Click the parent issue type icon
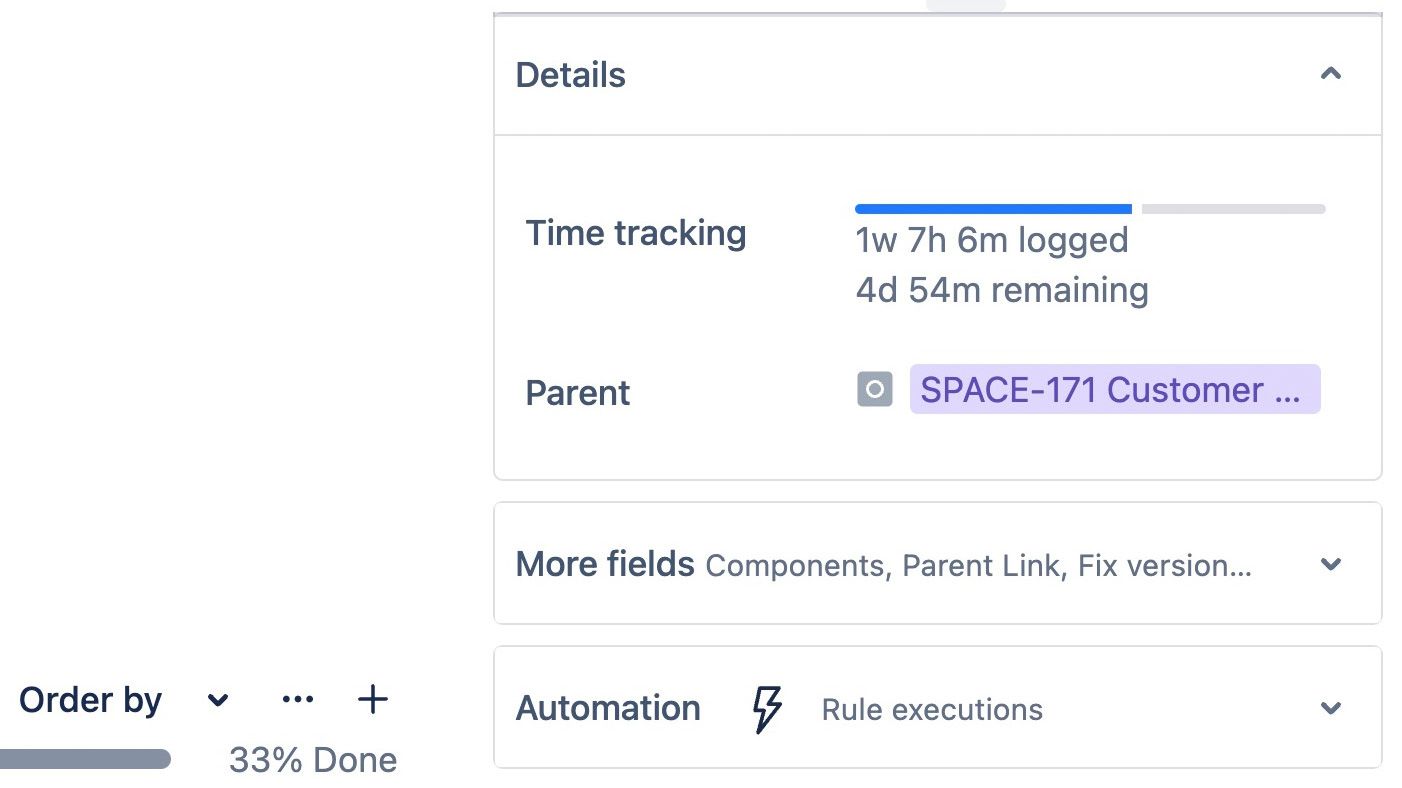The height and width of the screenshot is (788, 1402). point(874,390)
